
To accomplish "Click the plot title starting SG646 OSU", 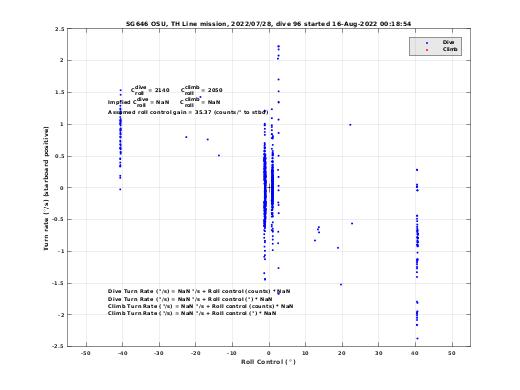I will pos(268,24).
